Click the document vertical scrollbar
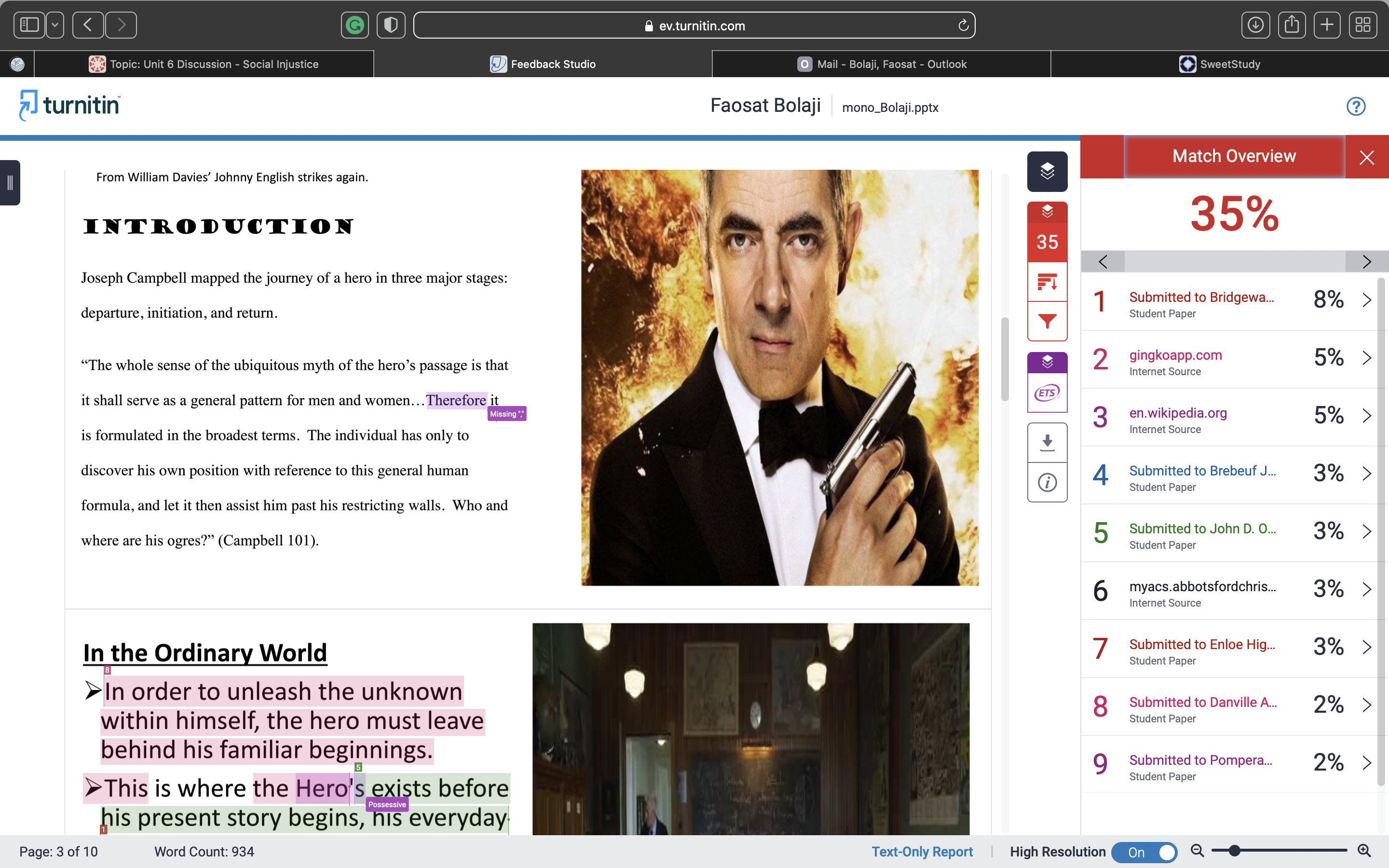The width and height of the screenshot is (1389, 868). pyautogui.click(x=1005, y=359)
